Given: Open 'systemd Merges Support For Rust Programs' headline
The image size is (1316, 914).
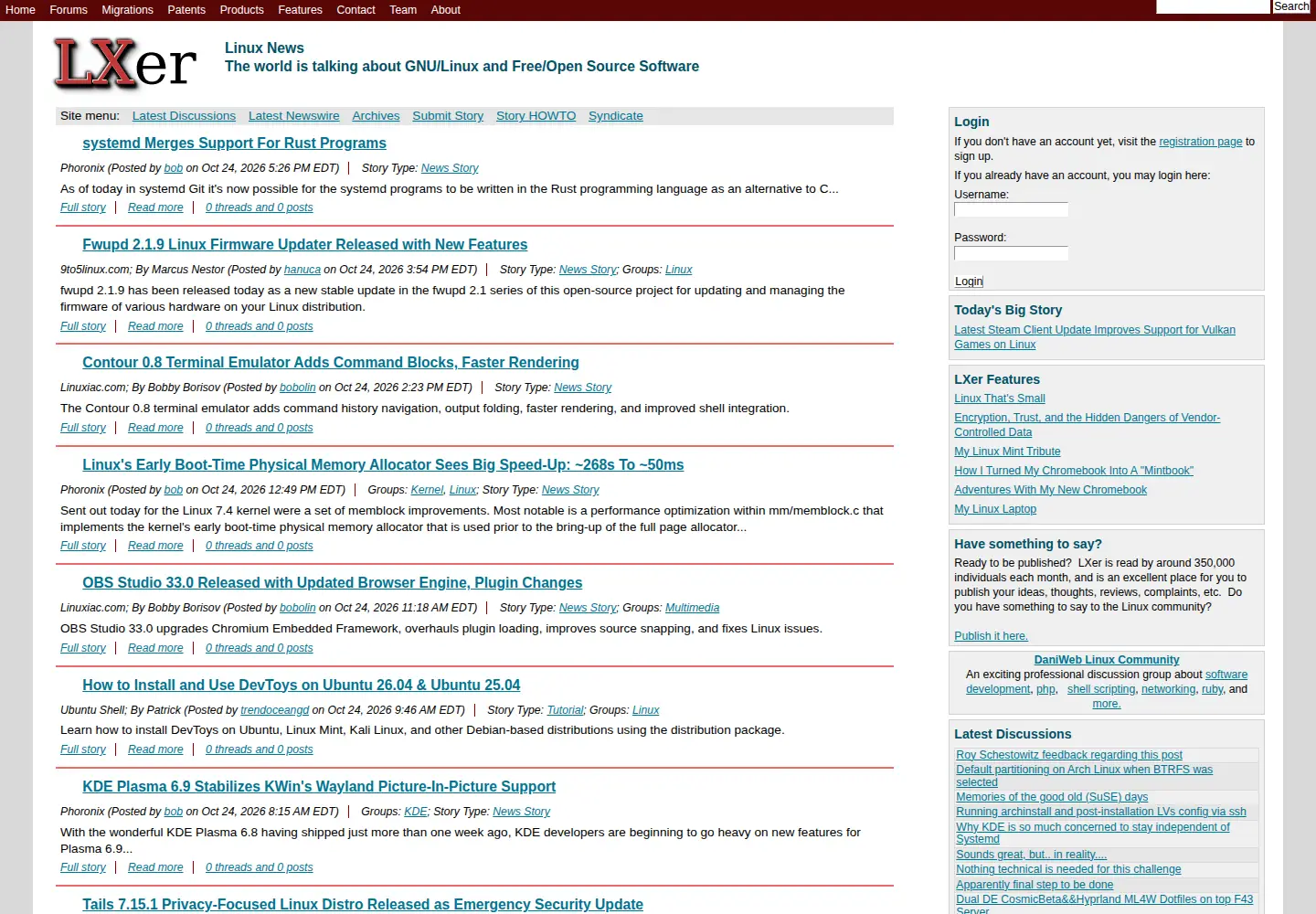Looking at the screenshot, I should click(x=234, y=143).
